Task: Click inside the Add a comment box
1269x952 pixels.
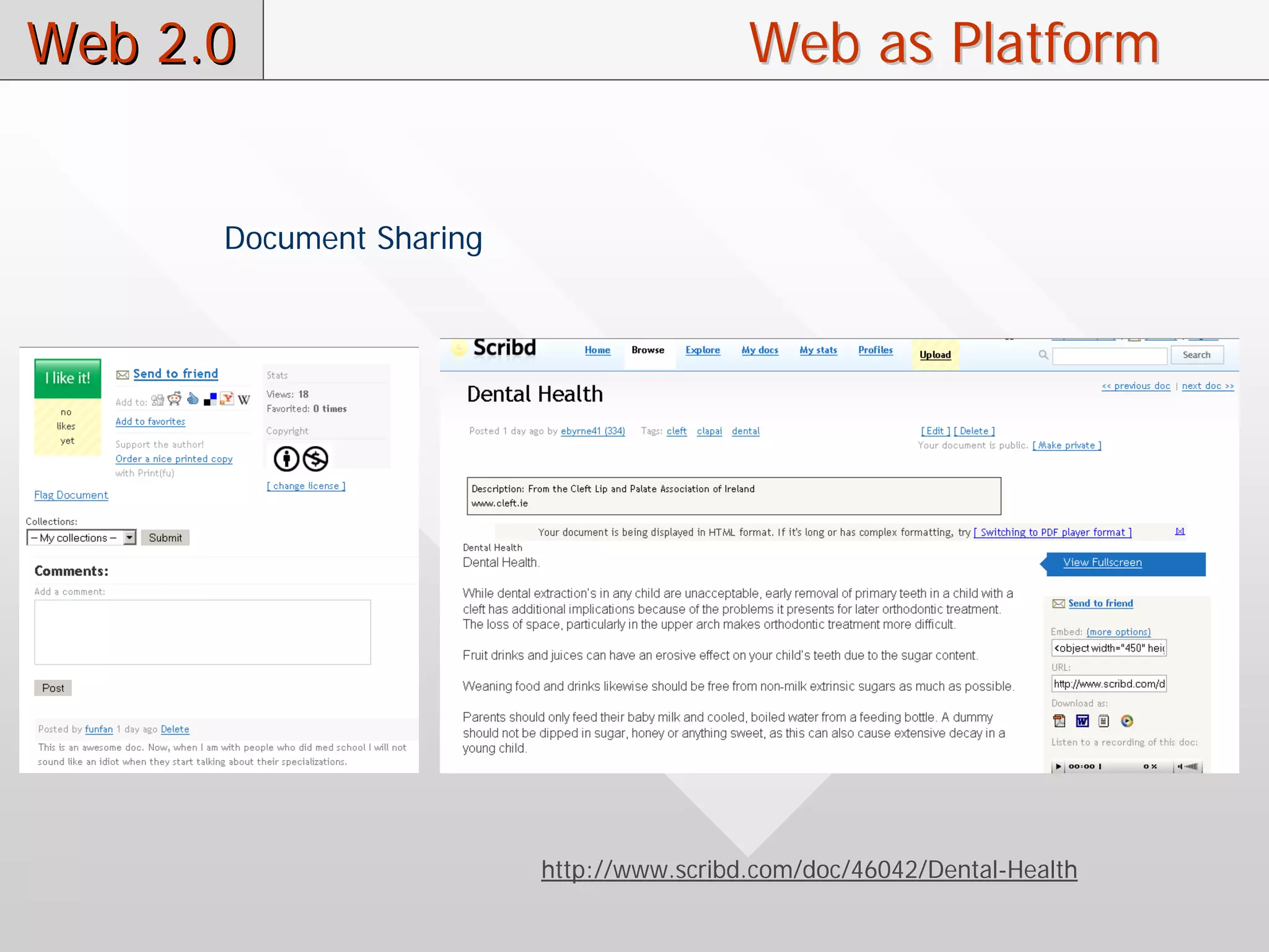Action: point(203,632)
